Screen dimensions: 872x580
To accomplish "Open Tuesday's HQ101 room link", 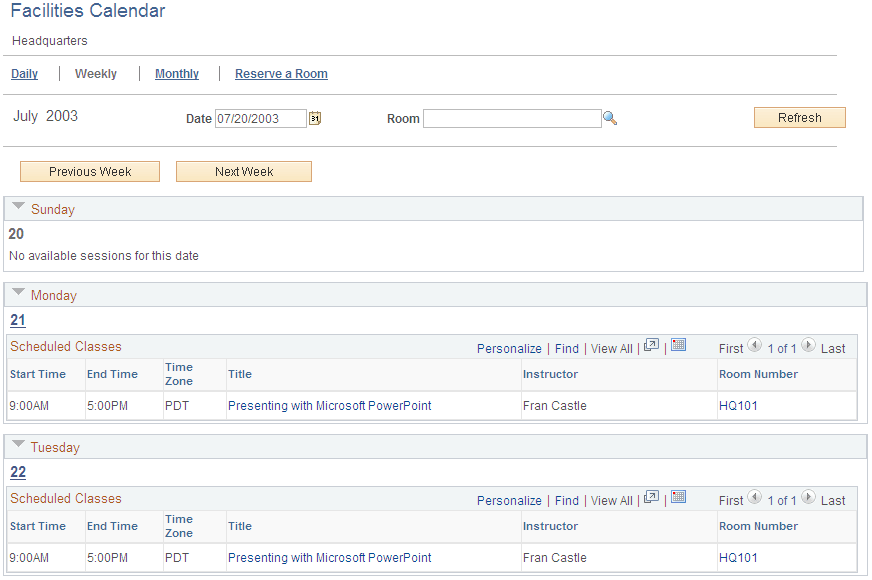I will 739,558.
